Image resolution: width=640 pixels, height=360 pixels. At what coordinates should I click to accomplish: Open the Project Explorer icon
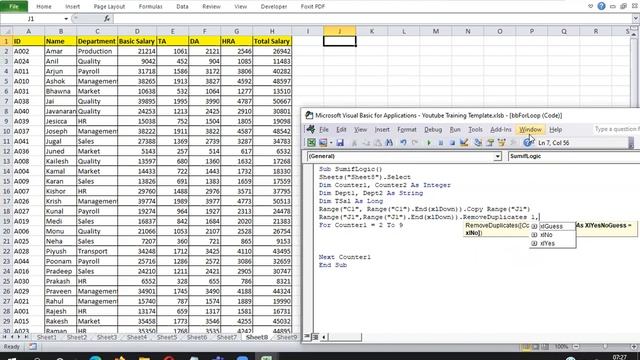click(x=478, y=142)
